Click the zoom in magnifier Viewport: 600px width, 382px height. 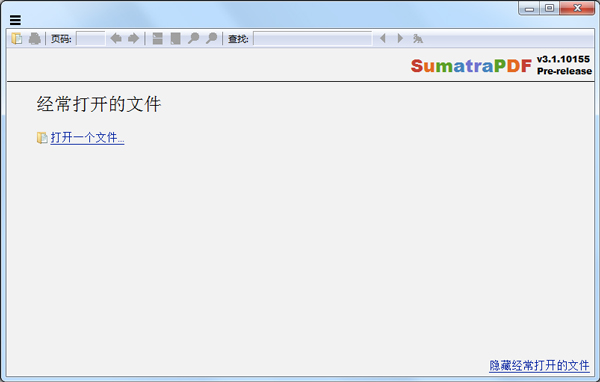211,38
